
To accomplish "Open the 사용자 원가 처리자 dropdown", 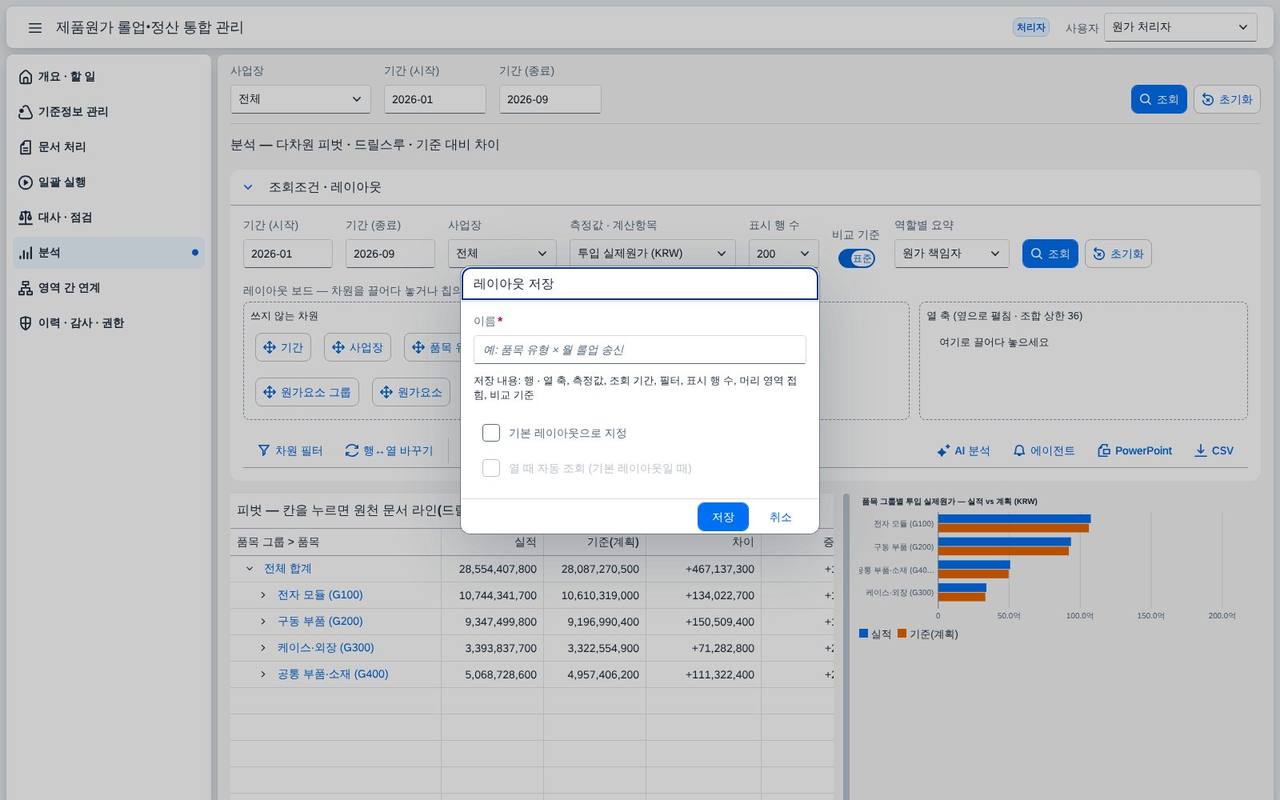I will click(x=1180, y=28).
